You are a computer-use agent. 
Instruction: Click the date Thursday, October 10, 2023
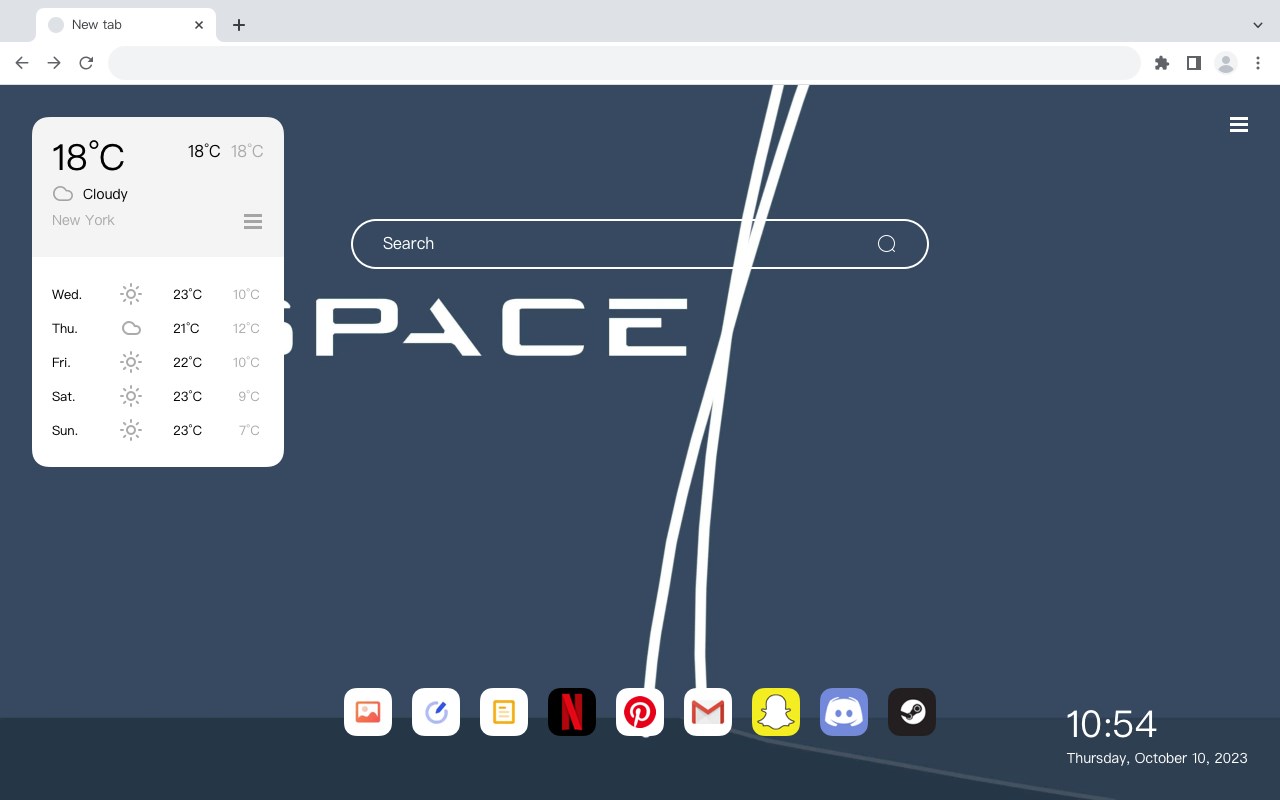click(x=1157, y=758)
